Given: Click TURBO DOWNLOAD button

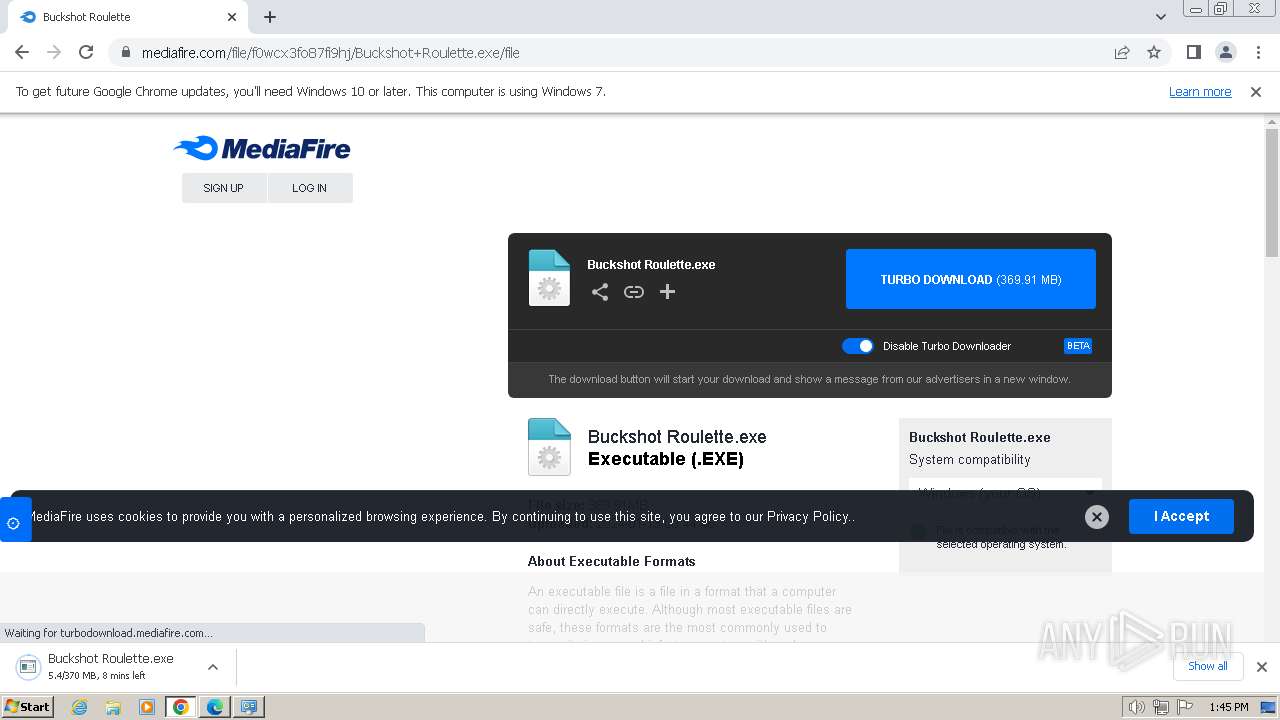Looking at the screenshot, I should click(x=971, y=280).
